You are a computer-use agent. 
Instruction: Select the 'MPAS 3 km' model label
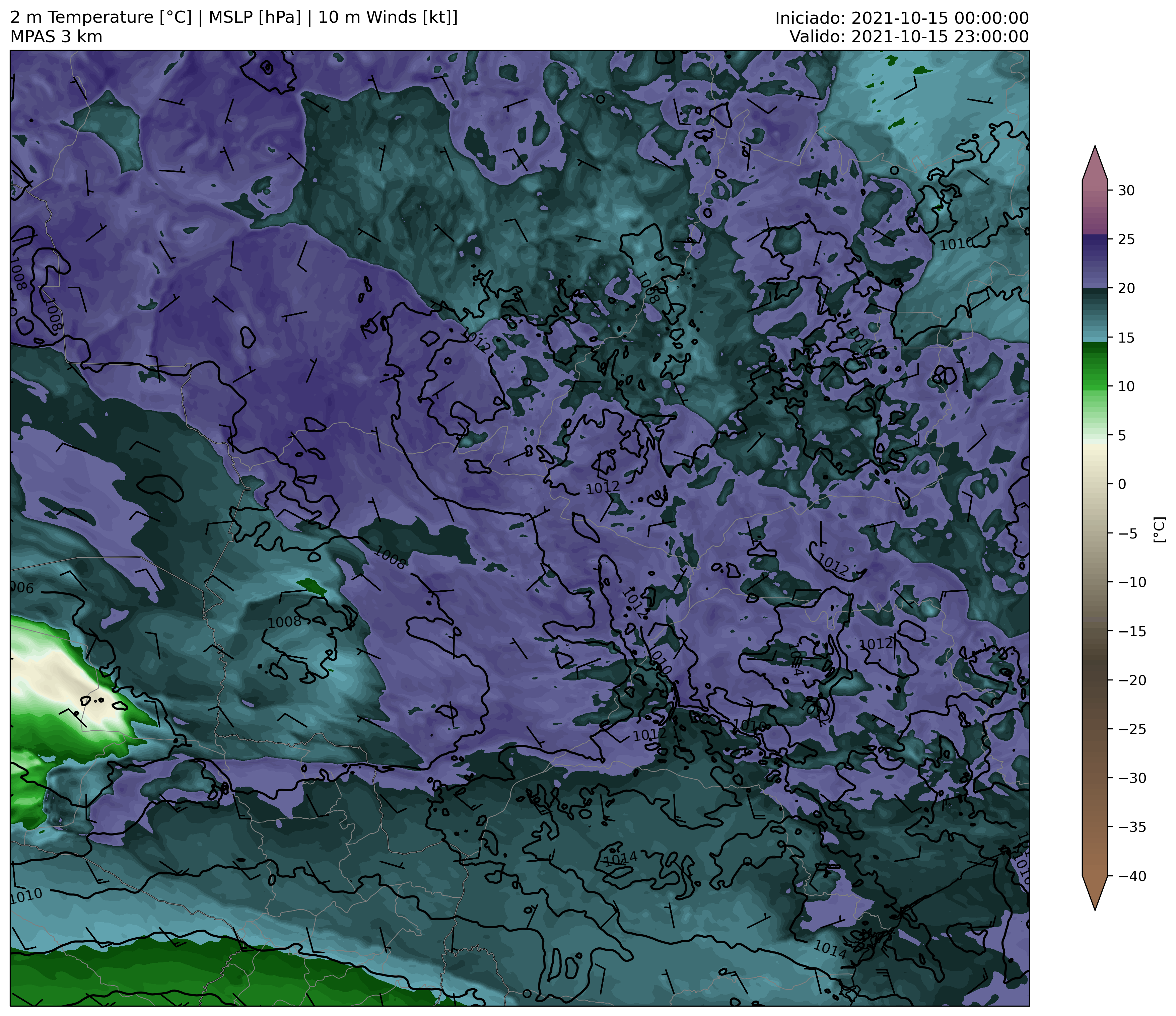click(x=56, y=37)
